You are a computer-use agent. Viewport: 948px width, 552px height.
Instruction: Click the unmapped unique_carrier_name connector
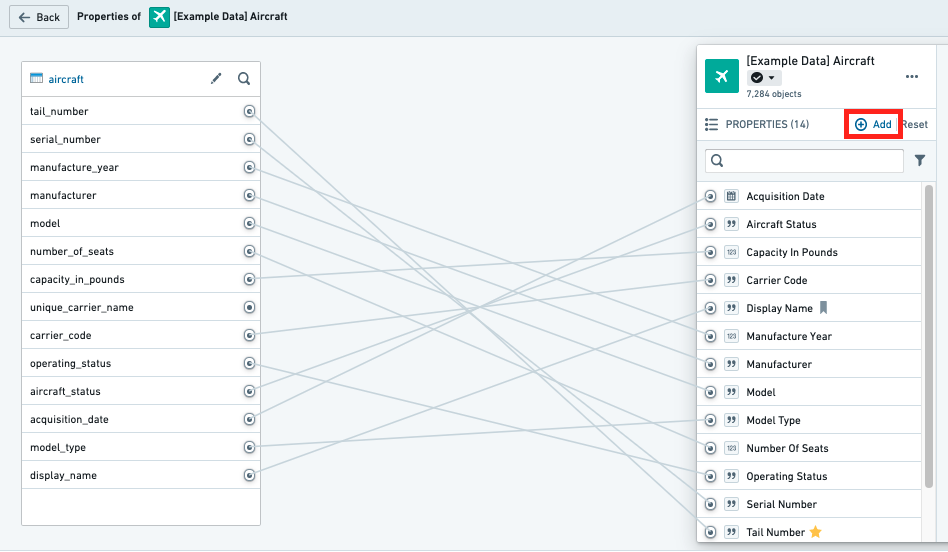pos(249,307)
